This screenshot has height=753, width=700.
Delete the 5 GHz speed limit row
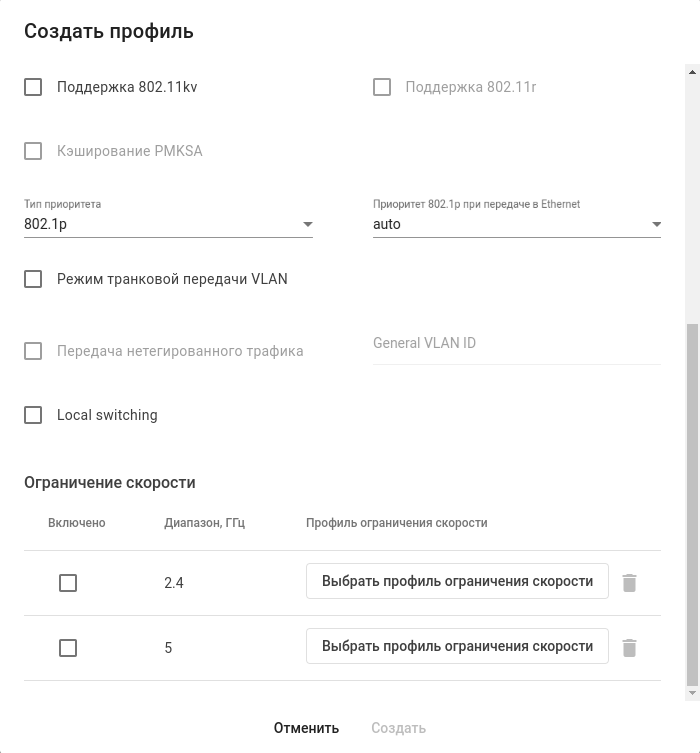[629, 648]
